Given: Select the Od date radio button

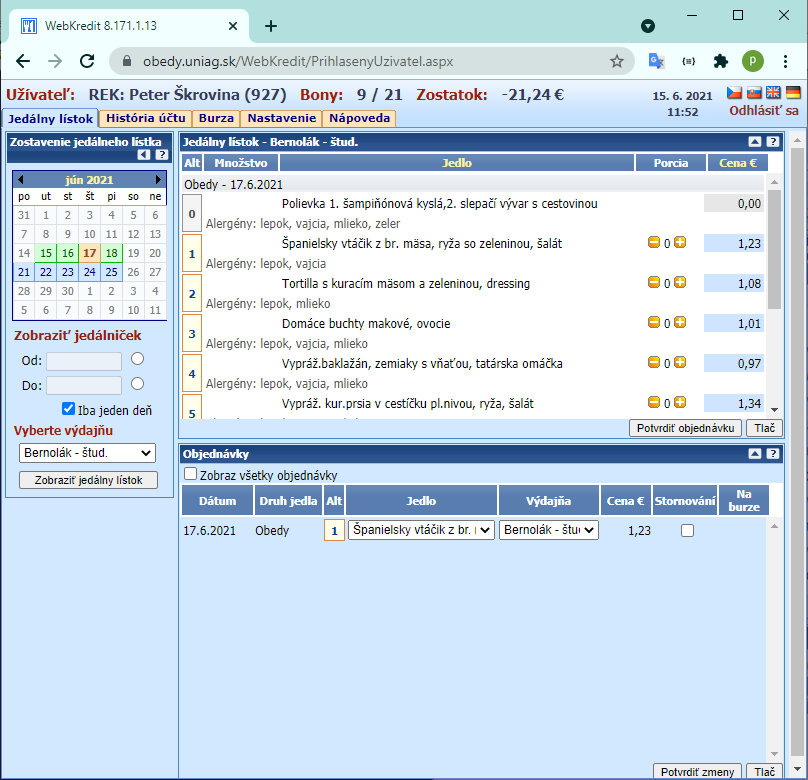Looking at the screenshot, I should tap(137, 359).
